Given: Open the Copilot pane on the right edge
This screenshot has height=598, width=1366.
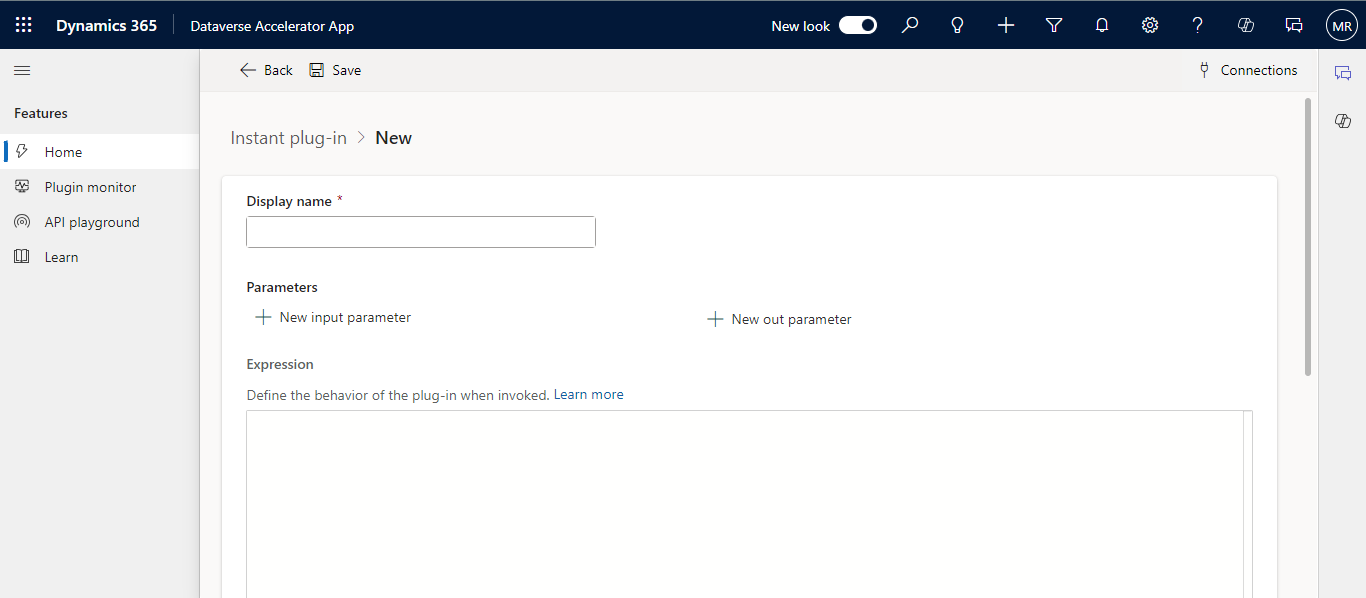Looking at the screenshot, I should tap(1342, 120).
